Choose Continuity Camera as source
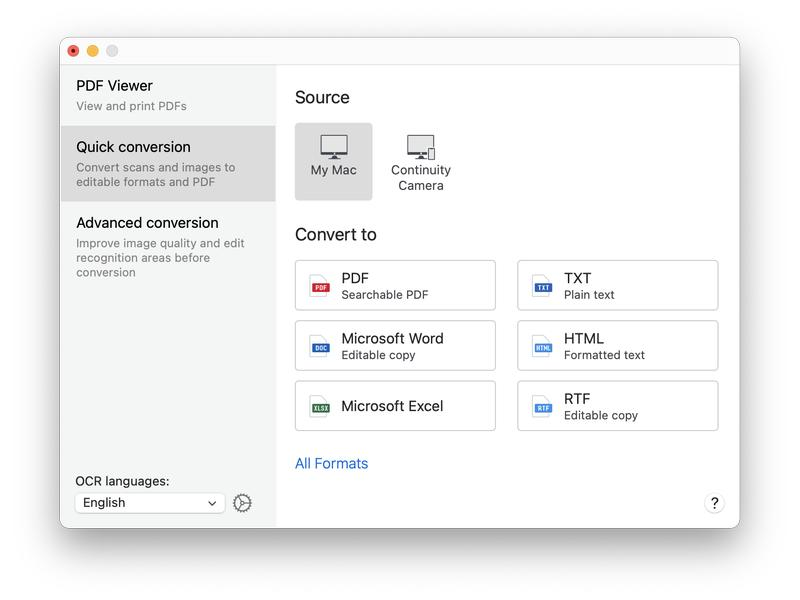800x600 pixels. [420, 161]
